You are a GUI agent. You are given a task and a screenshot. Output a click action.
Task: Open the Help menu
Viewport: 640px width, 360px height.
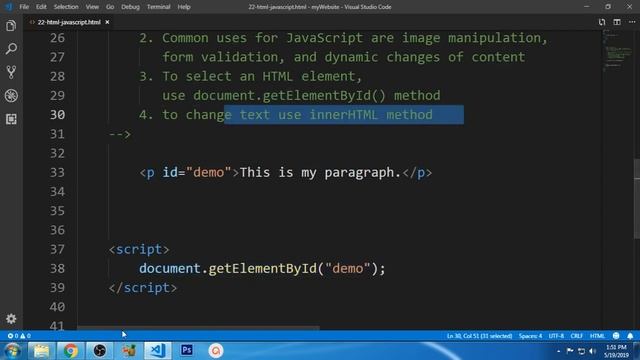(184, 7)
